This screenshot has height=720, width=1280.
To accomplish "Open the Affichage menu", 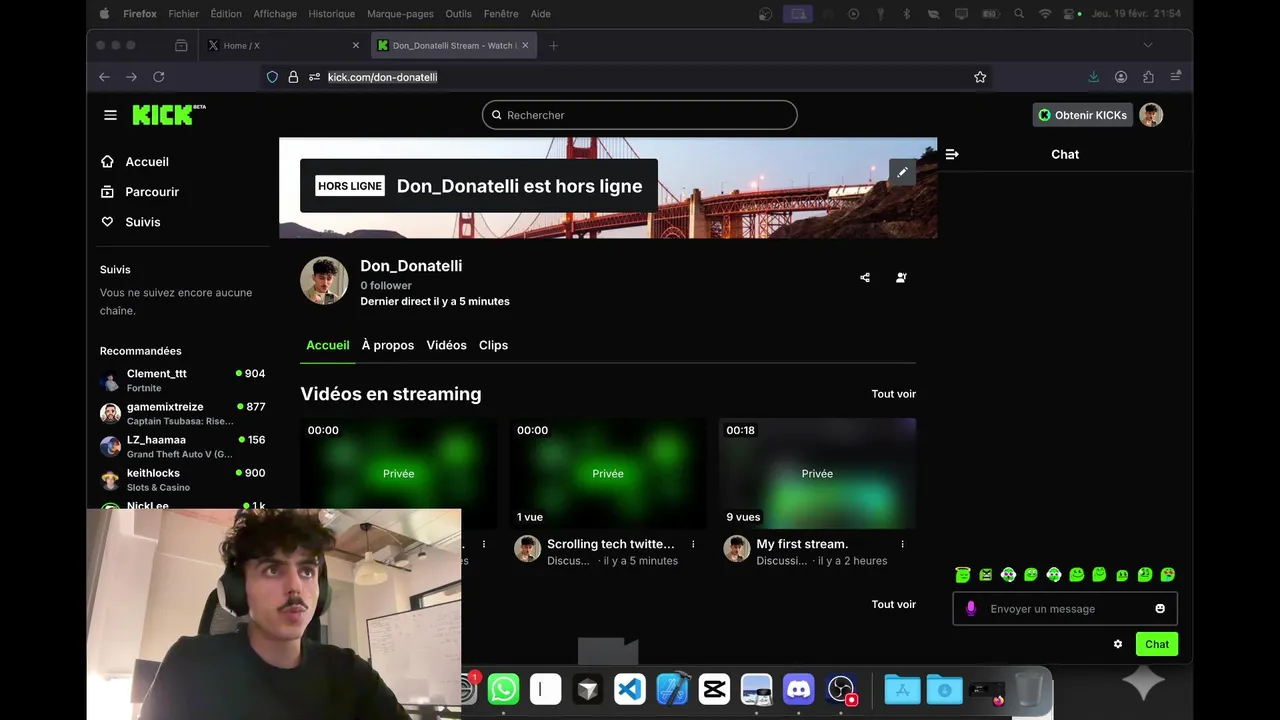I will (275, 14).
